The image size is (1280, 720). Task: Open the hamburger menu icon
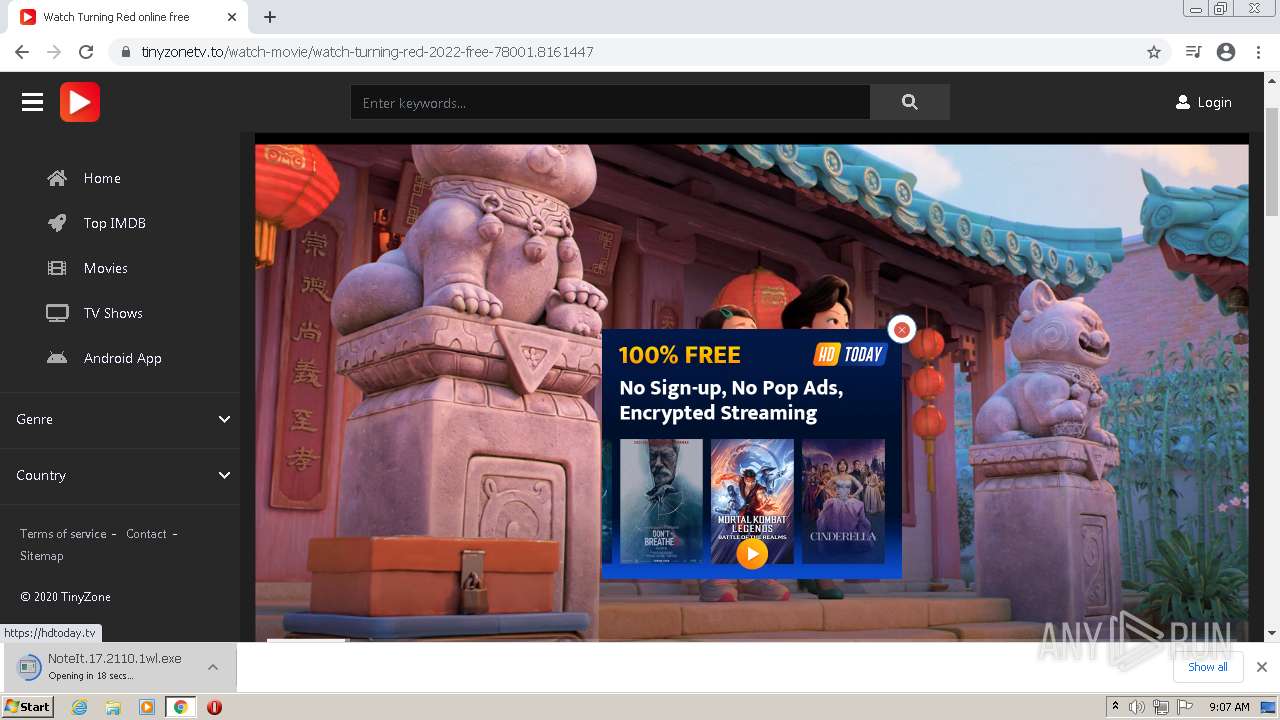(x=32, y=102)
